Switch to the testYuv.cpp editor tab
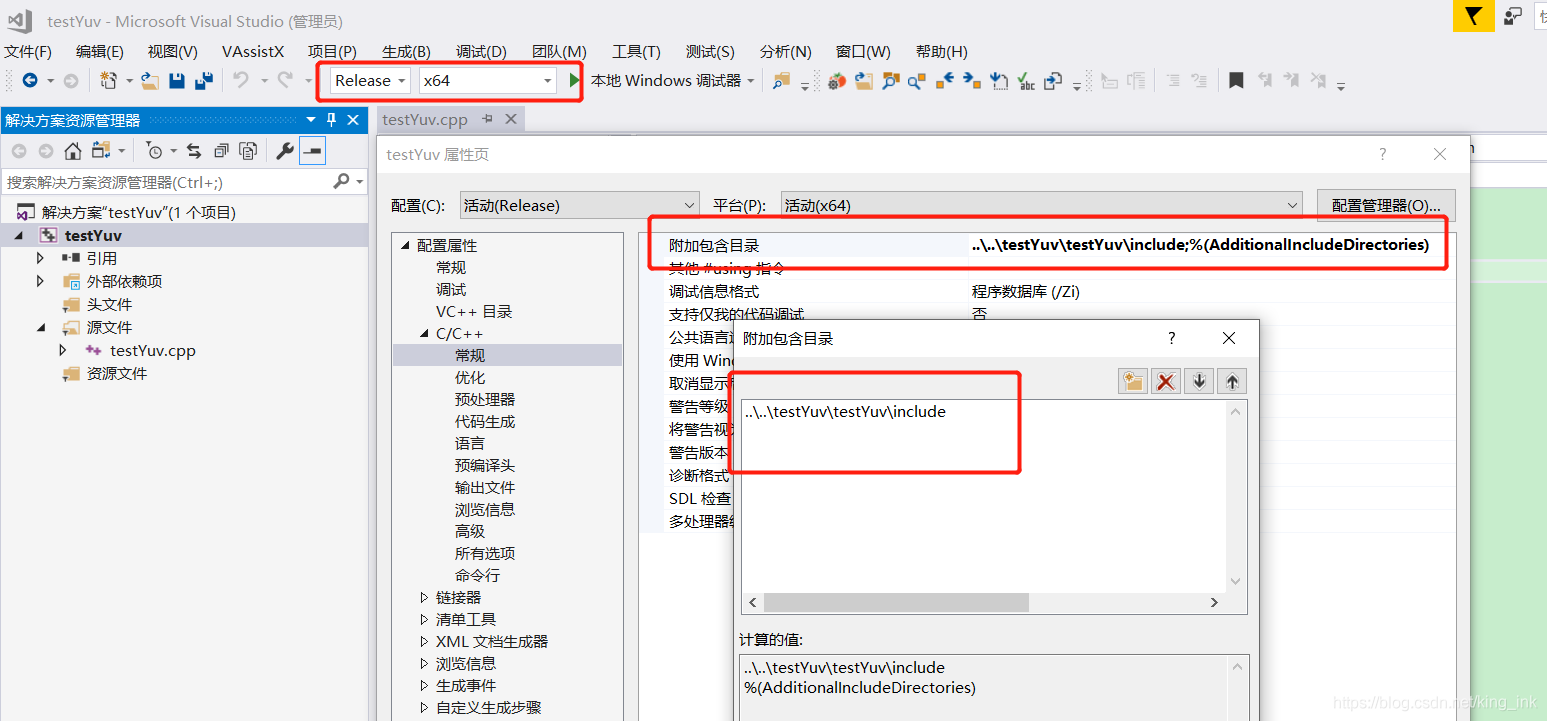 (x=425, y=119)
